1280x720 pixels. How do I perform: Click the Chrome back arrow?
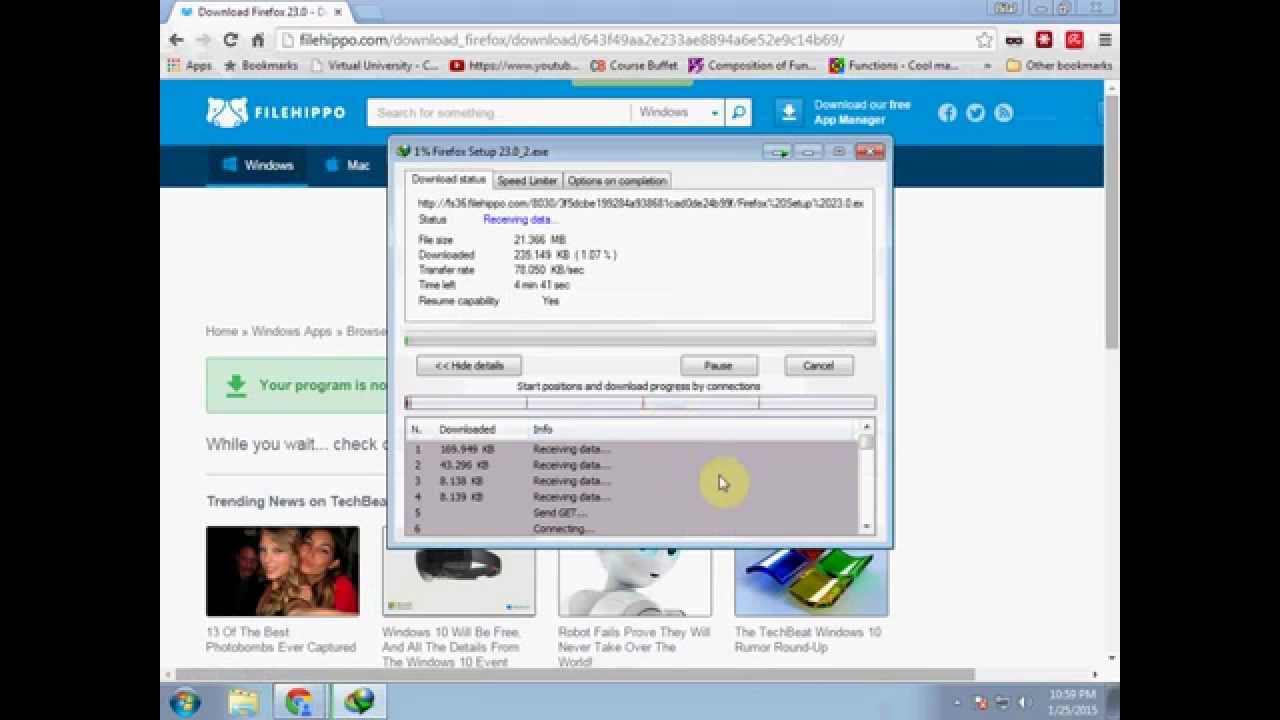[176, 40]
